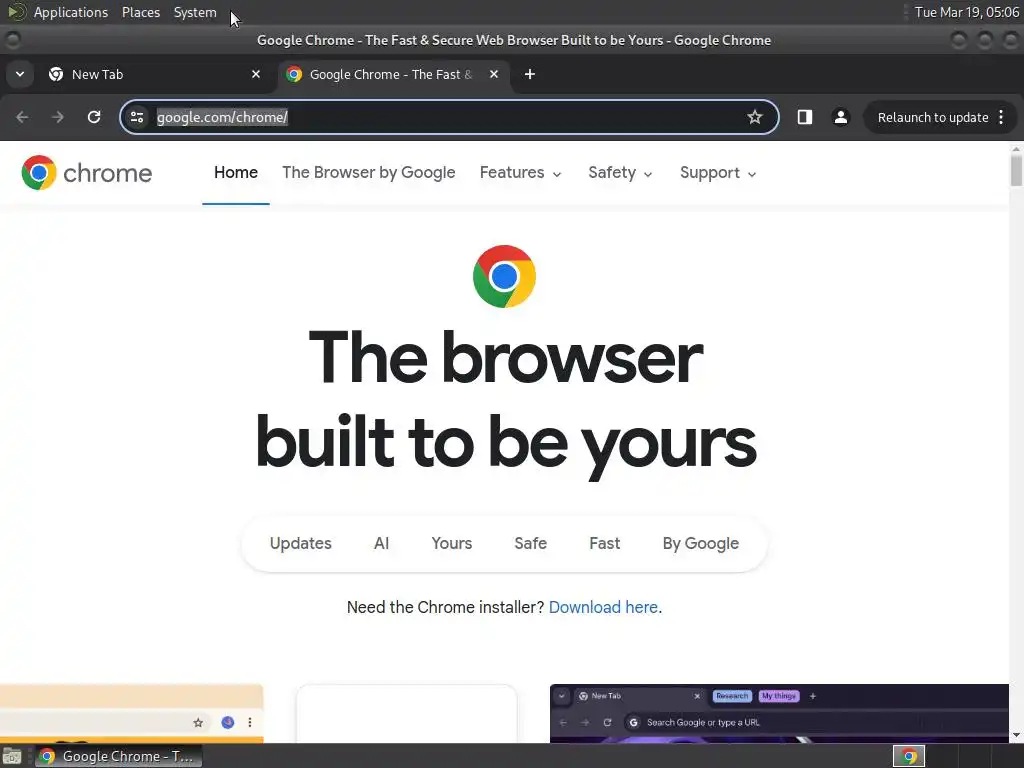Expand the Support dropdown
The width and height of the screenshot is (1024, 768).
click(x=718, y=172)
